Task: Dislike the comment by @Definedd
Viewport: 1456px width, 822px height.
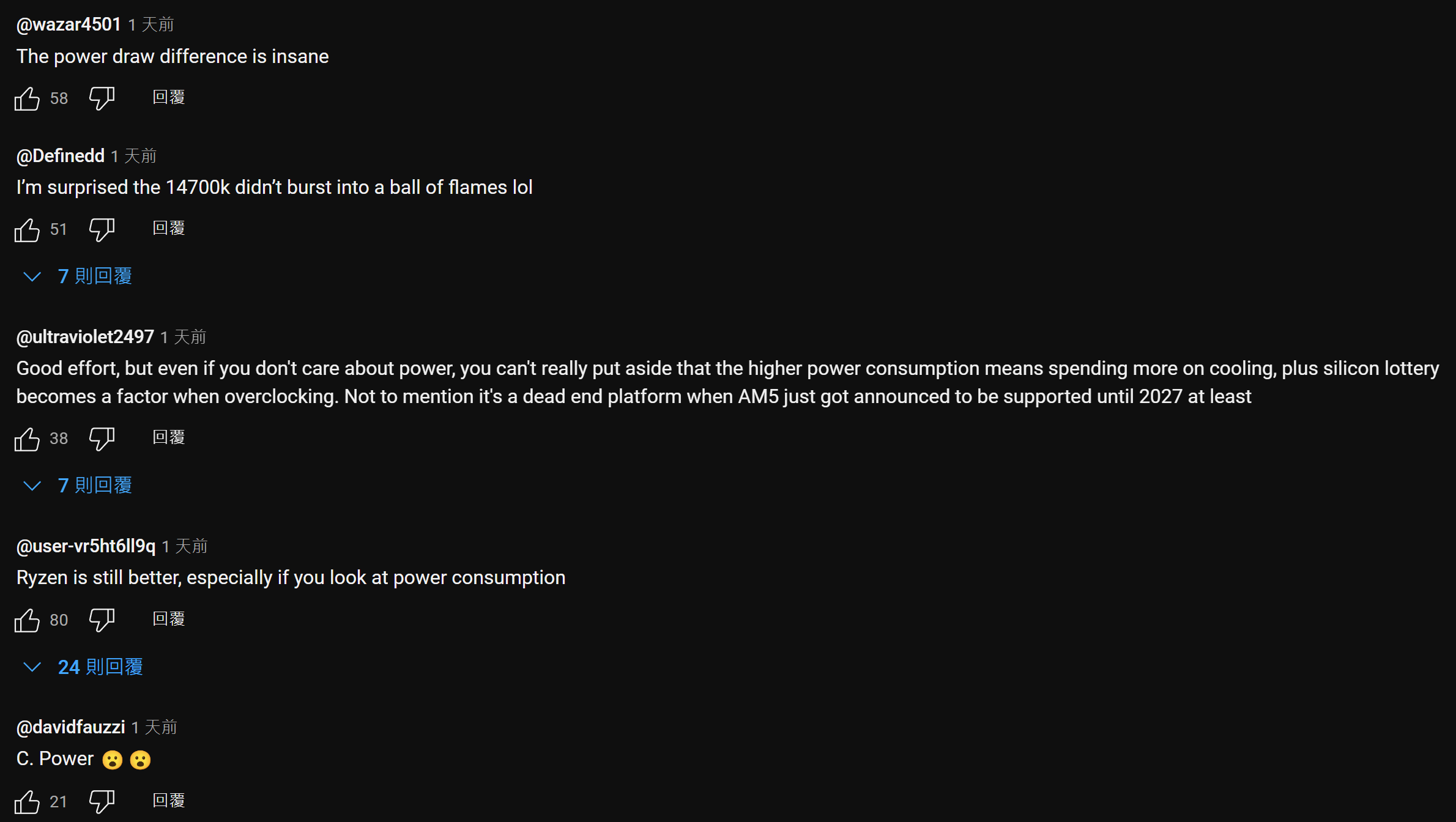Action: pyautogui.click(x=102, y=229)
